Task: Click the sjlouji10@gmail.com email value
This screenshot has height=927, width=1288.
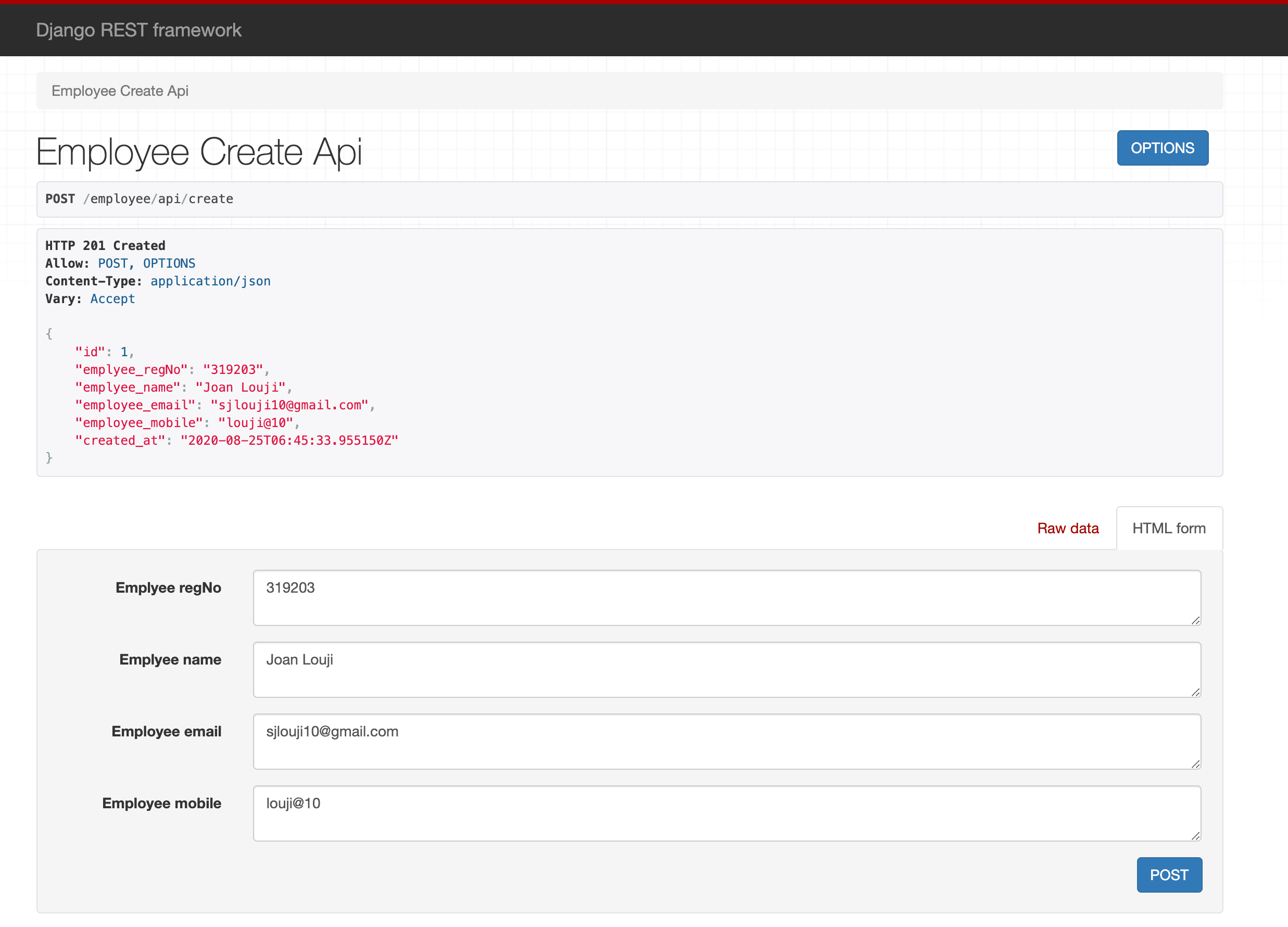Action: tap(333, 732)
